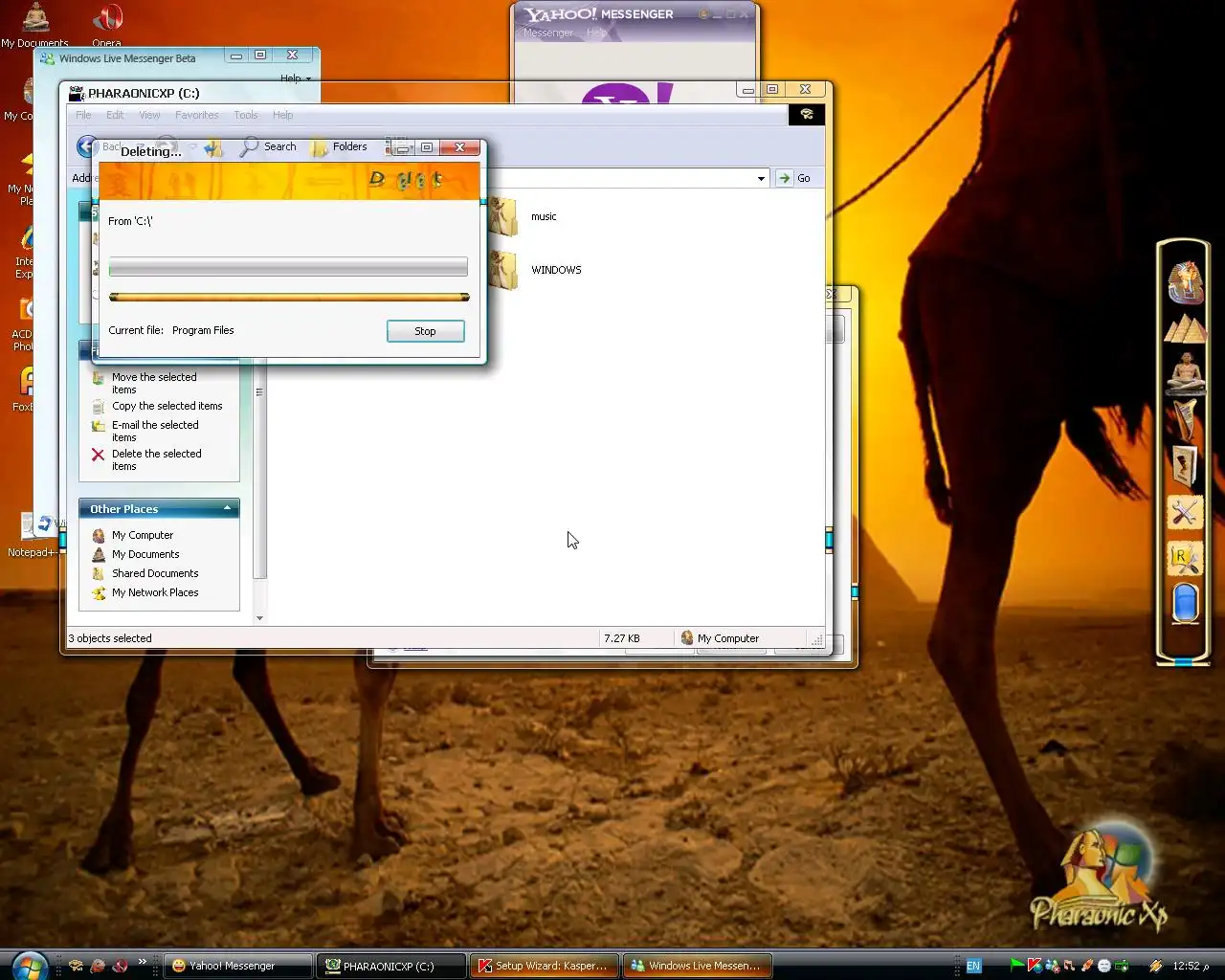Click the taskbar clock showing 12:52
Image resolution: width=1225 pixels, height=980 pixels.
pyautogui.click(x=1192, y=966)
